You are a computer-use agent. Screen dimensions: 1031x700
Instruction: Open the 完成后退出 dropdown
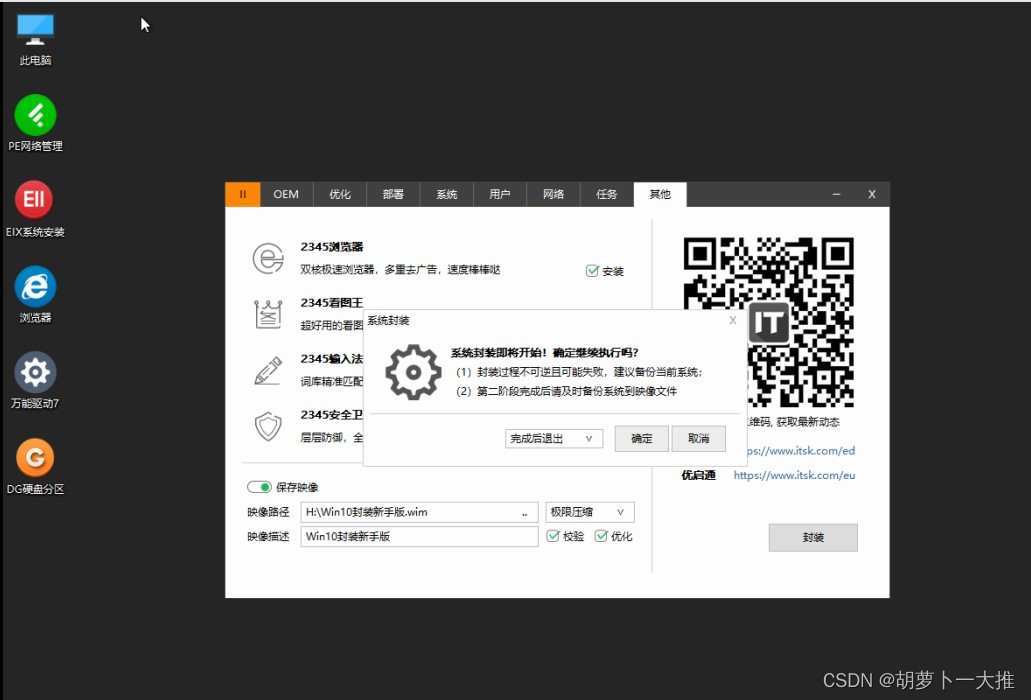click(x=553, y=438)
